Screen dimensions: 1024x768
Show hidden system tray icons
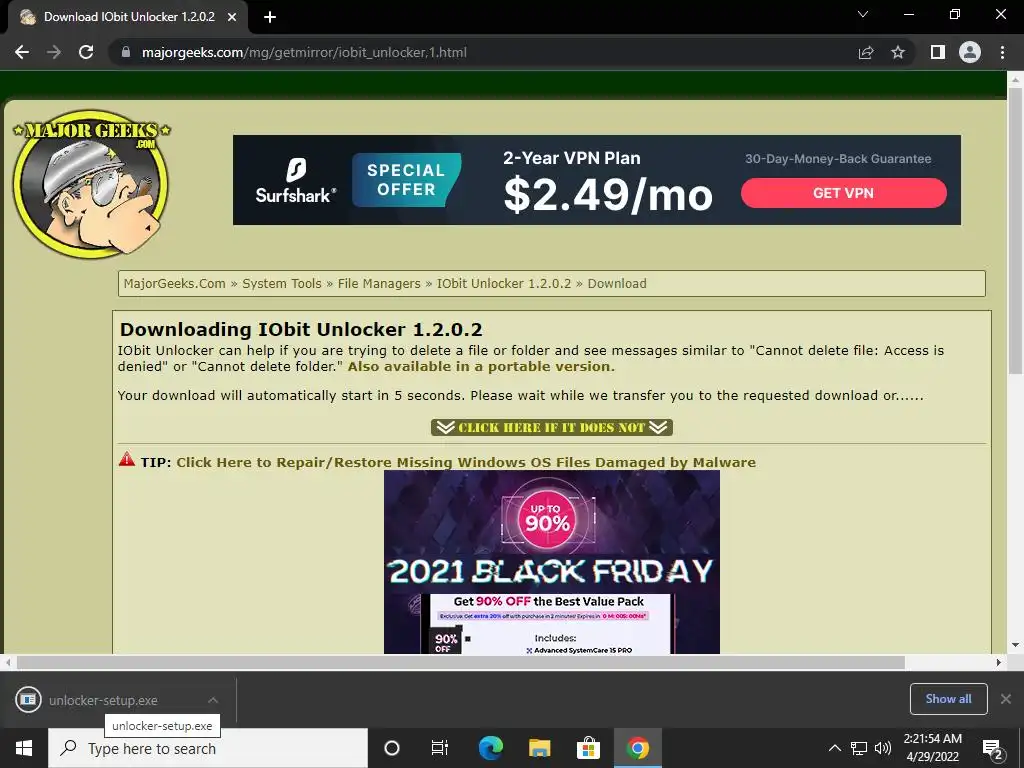[x=835, y=748]
